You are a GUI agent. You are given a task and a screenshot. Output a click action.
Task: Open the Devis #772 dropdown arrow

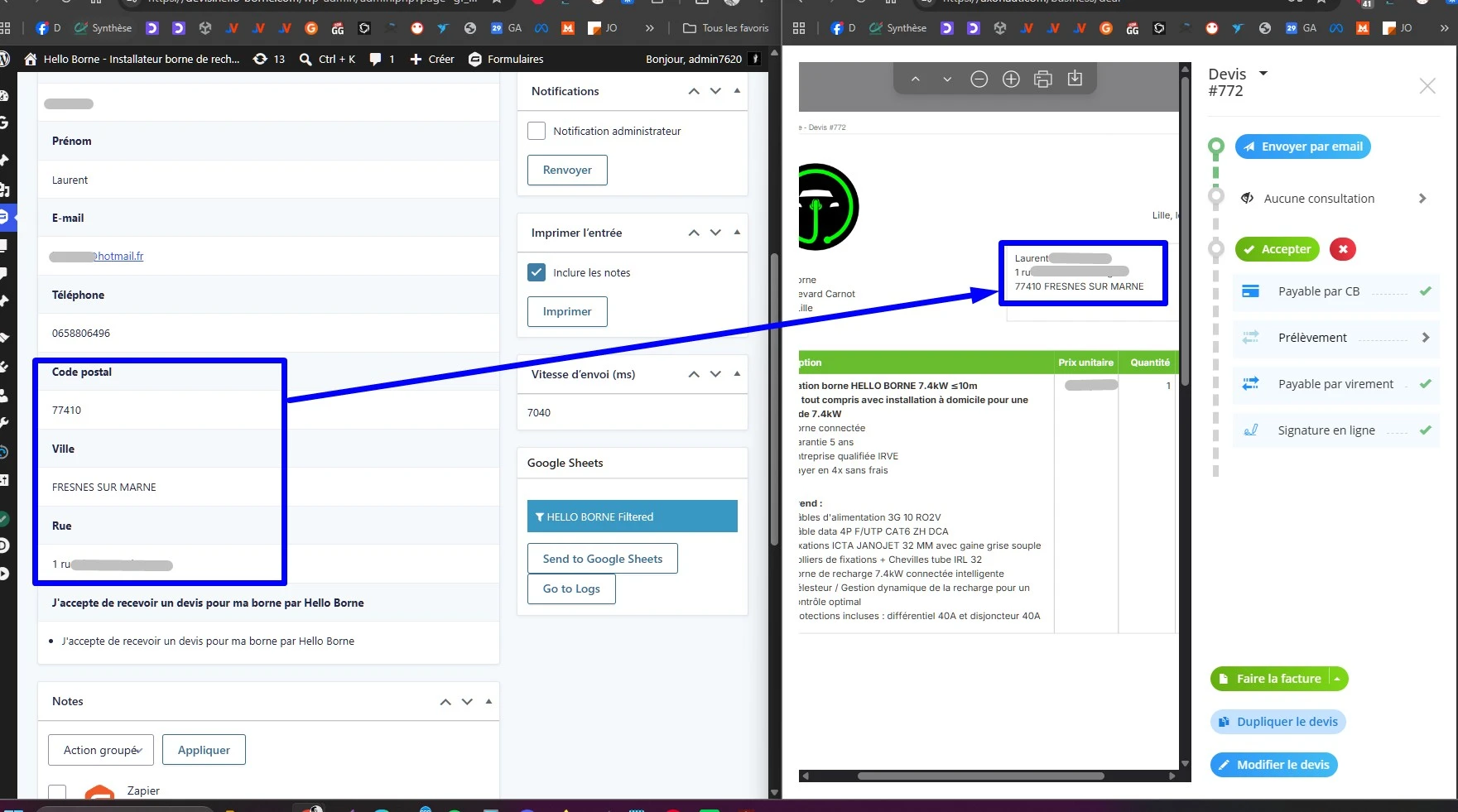click(x=1263, y=74)
